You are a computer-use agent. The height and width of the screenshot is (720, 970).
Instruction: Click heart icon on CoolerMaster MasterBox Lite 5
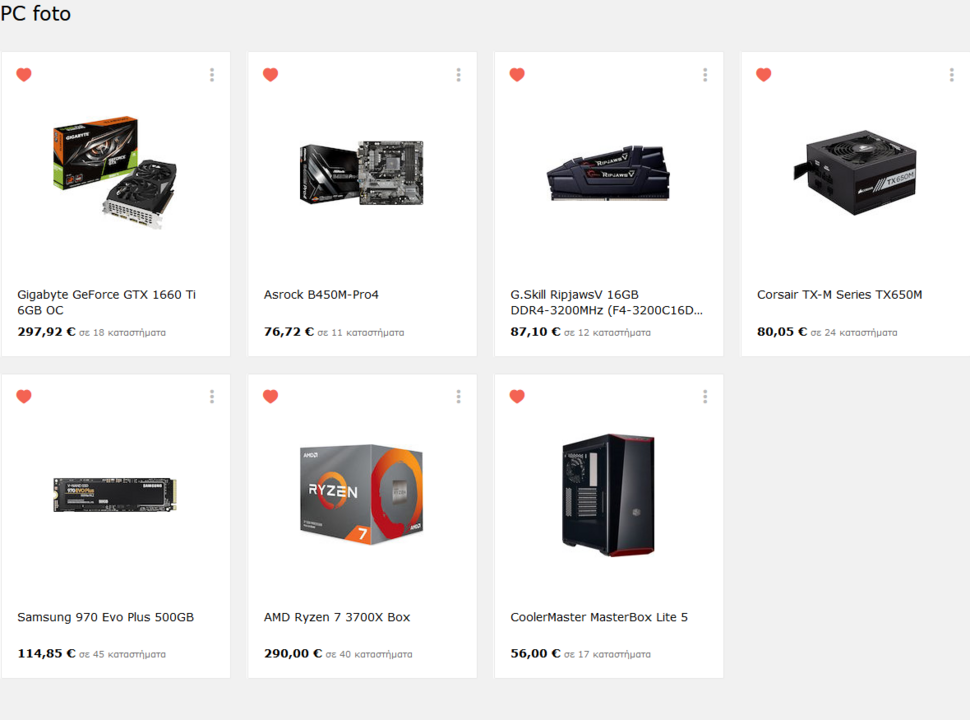pyautogui.click(x=517, y=396)
